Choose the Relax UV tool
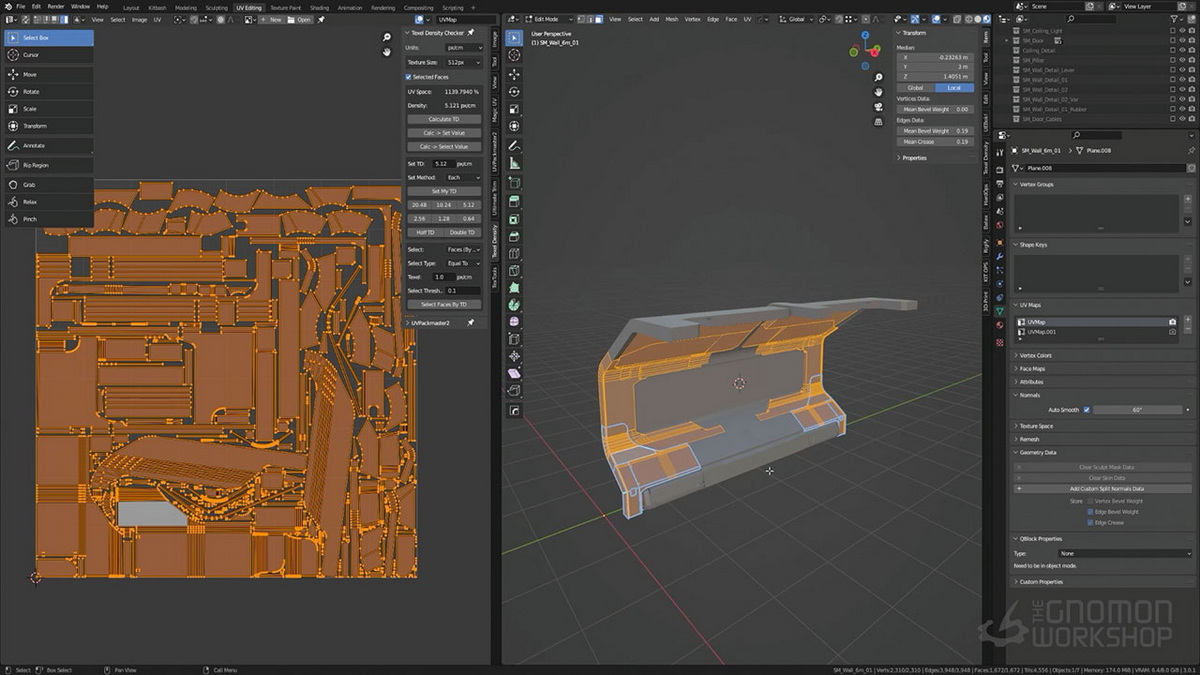The image size is (1200, 675). pos(49,202)
